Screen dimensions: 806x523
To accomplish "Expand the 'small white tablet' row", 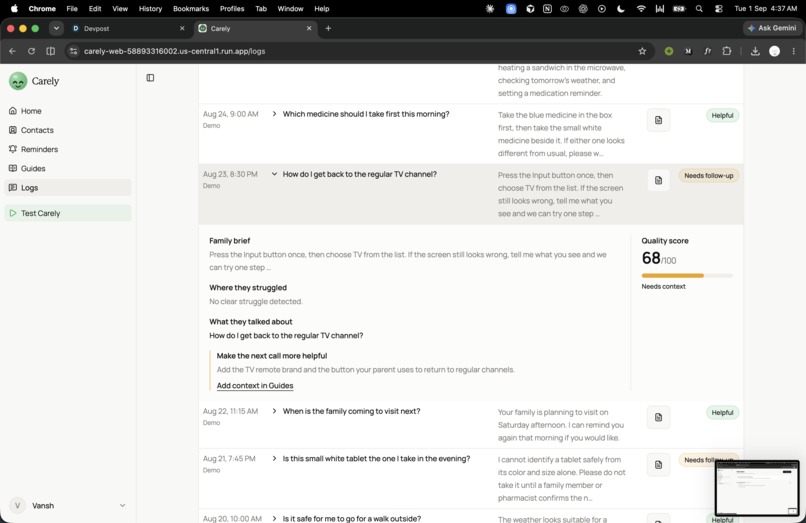I will click(x=274, y=458).
